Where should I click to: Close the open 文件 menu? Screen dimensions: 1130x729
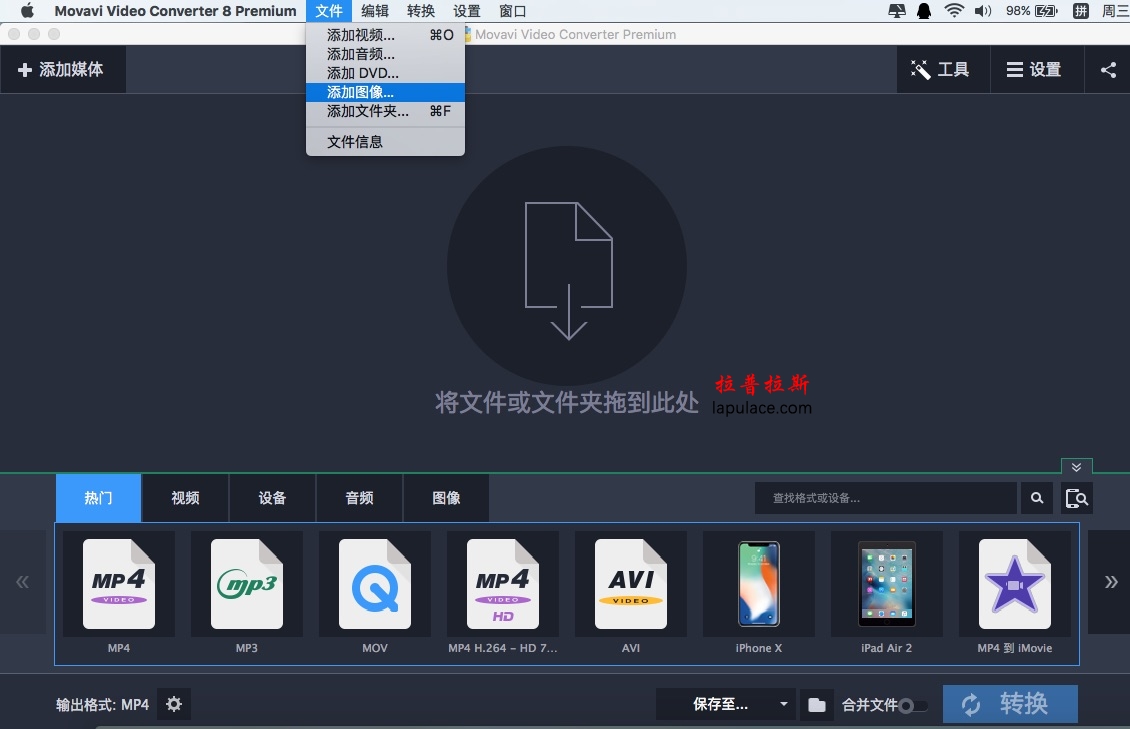pos(329,11)
